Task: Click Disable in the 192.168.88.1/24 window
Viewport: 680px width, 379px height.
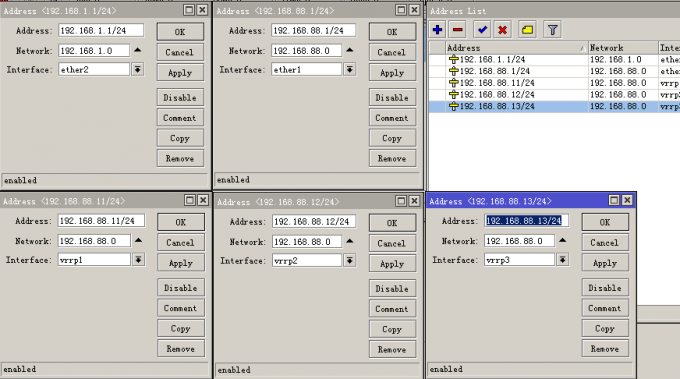Action: coord(392,98)
